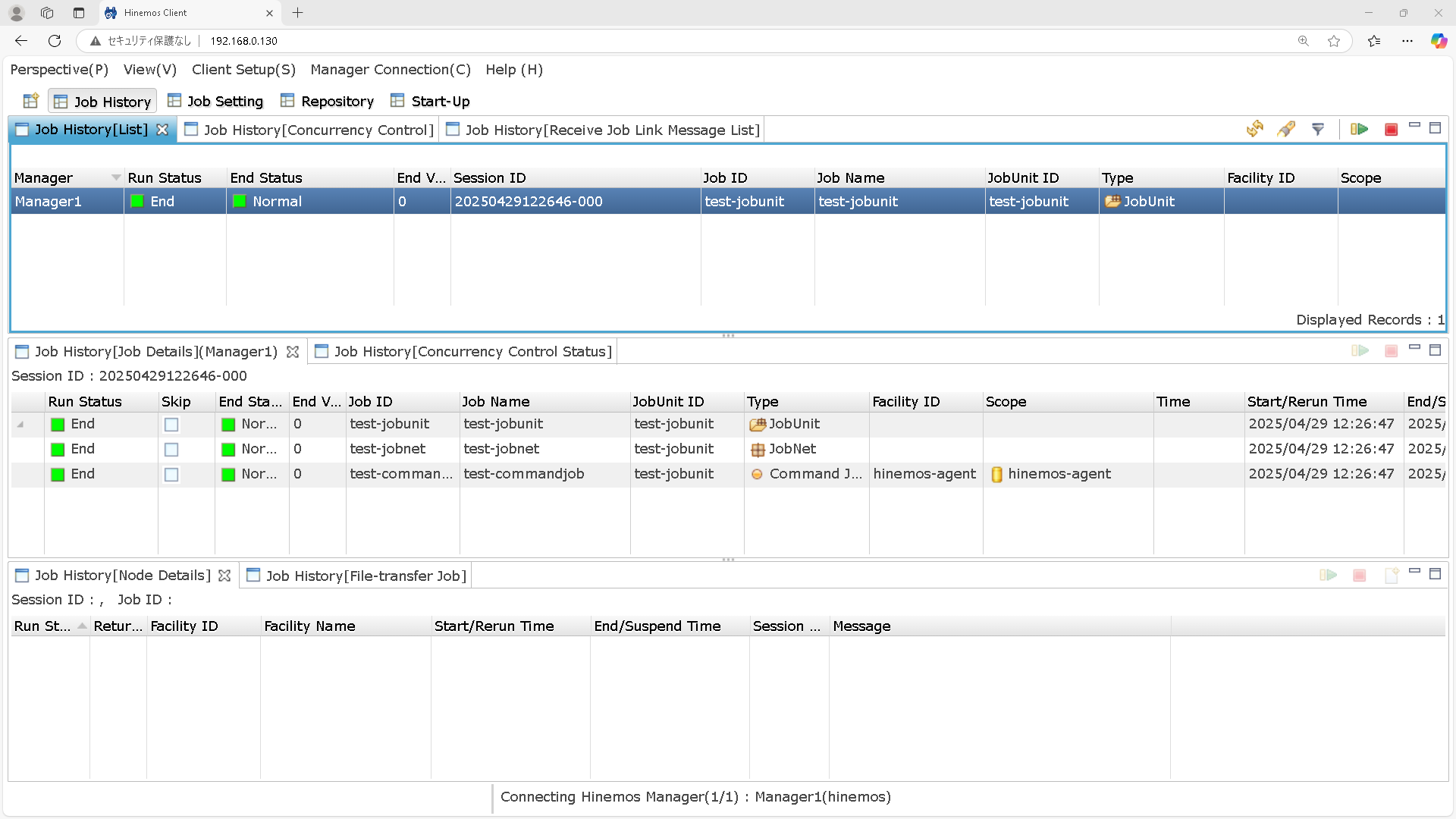Viewport: 1456px width, 819px height.
Task: Toggle the Skip checkbox for test-jobunit row
Action: click(x=171, y=425)
